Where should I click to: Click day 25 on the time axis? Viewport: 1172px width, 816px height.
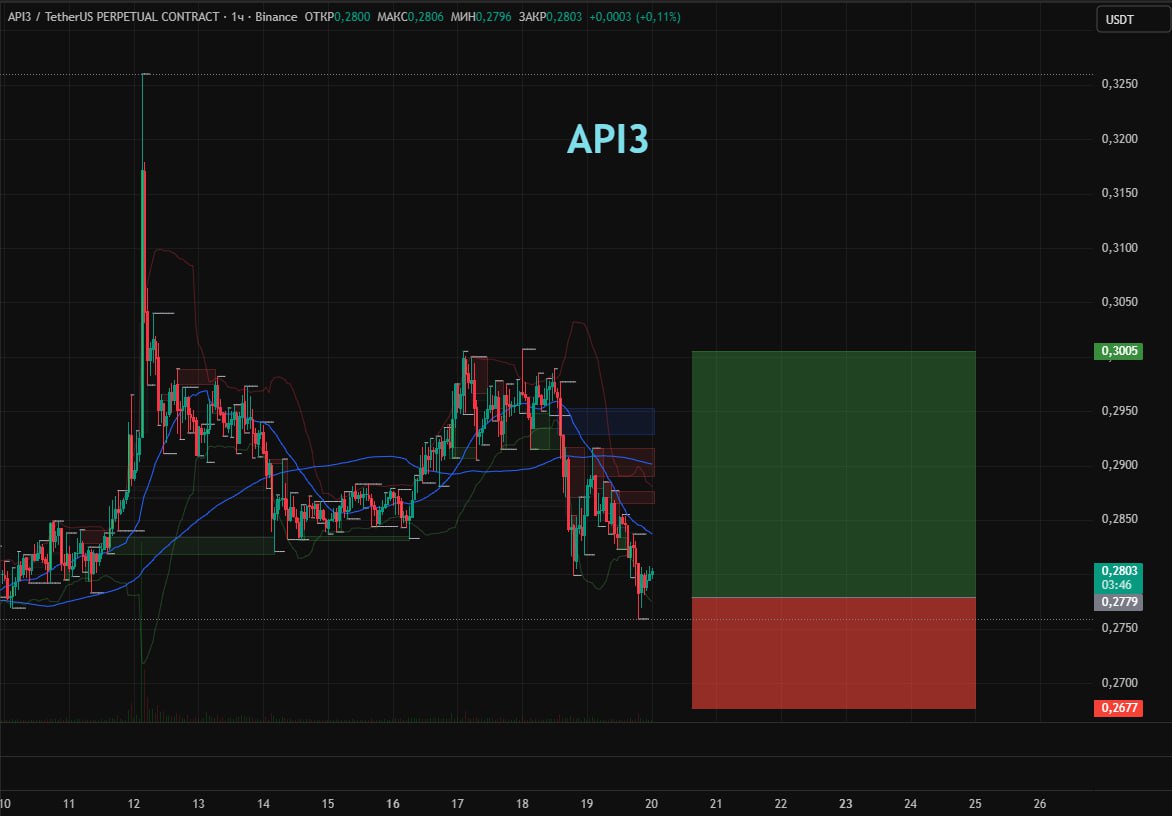click(x=975, y=804)
